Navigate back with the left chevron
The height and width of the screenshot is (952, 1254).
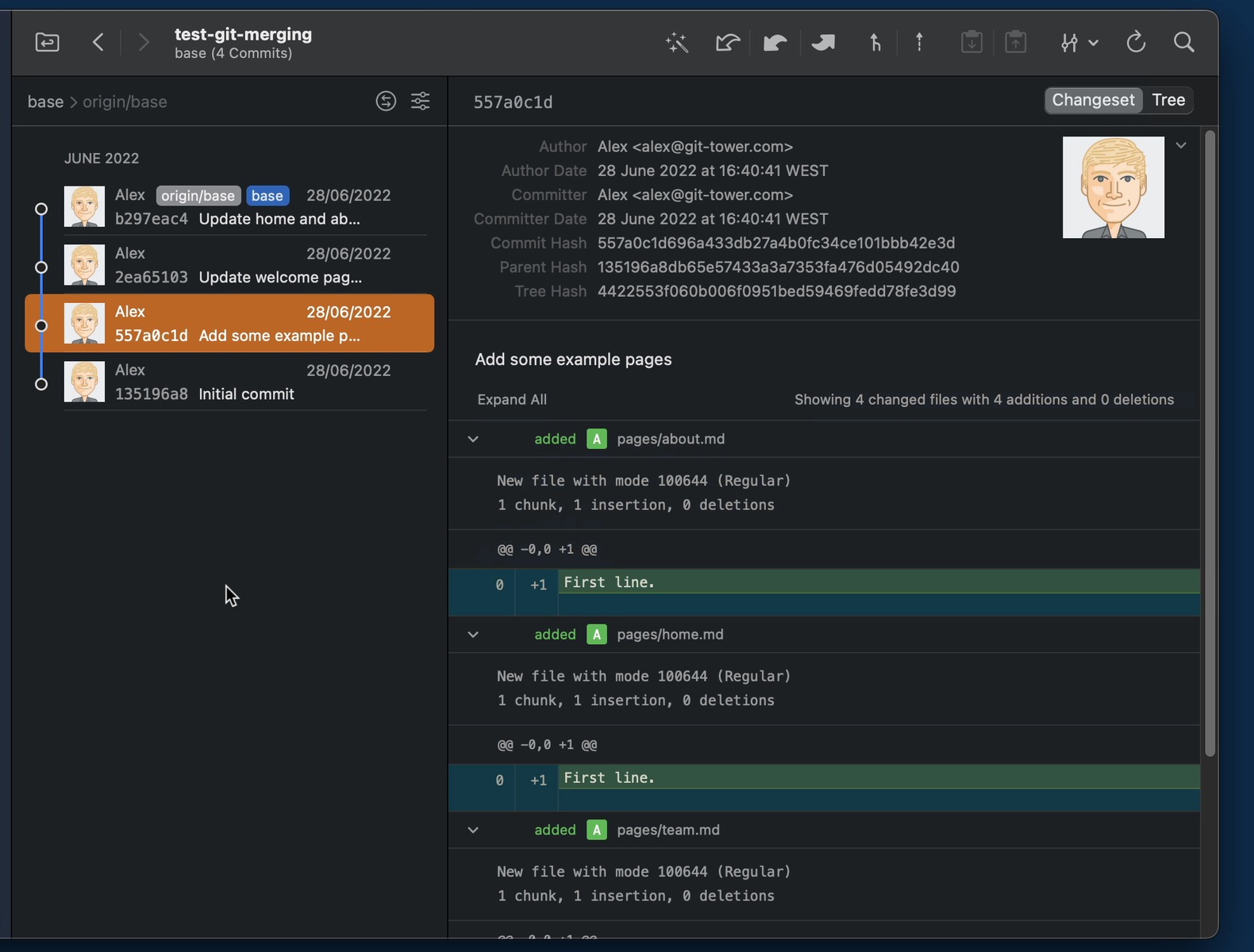pyautogui.click(x=98, y=43)
